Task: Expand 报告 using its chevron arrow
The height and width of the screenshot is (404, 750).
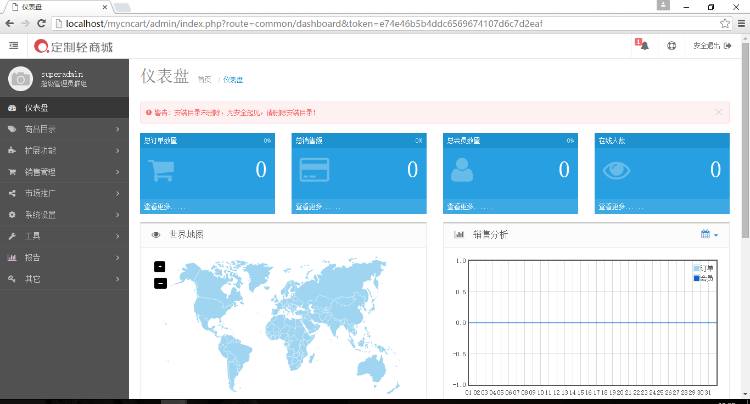Action: [x=118, y=257]
